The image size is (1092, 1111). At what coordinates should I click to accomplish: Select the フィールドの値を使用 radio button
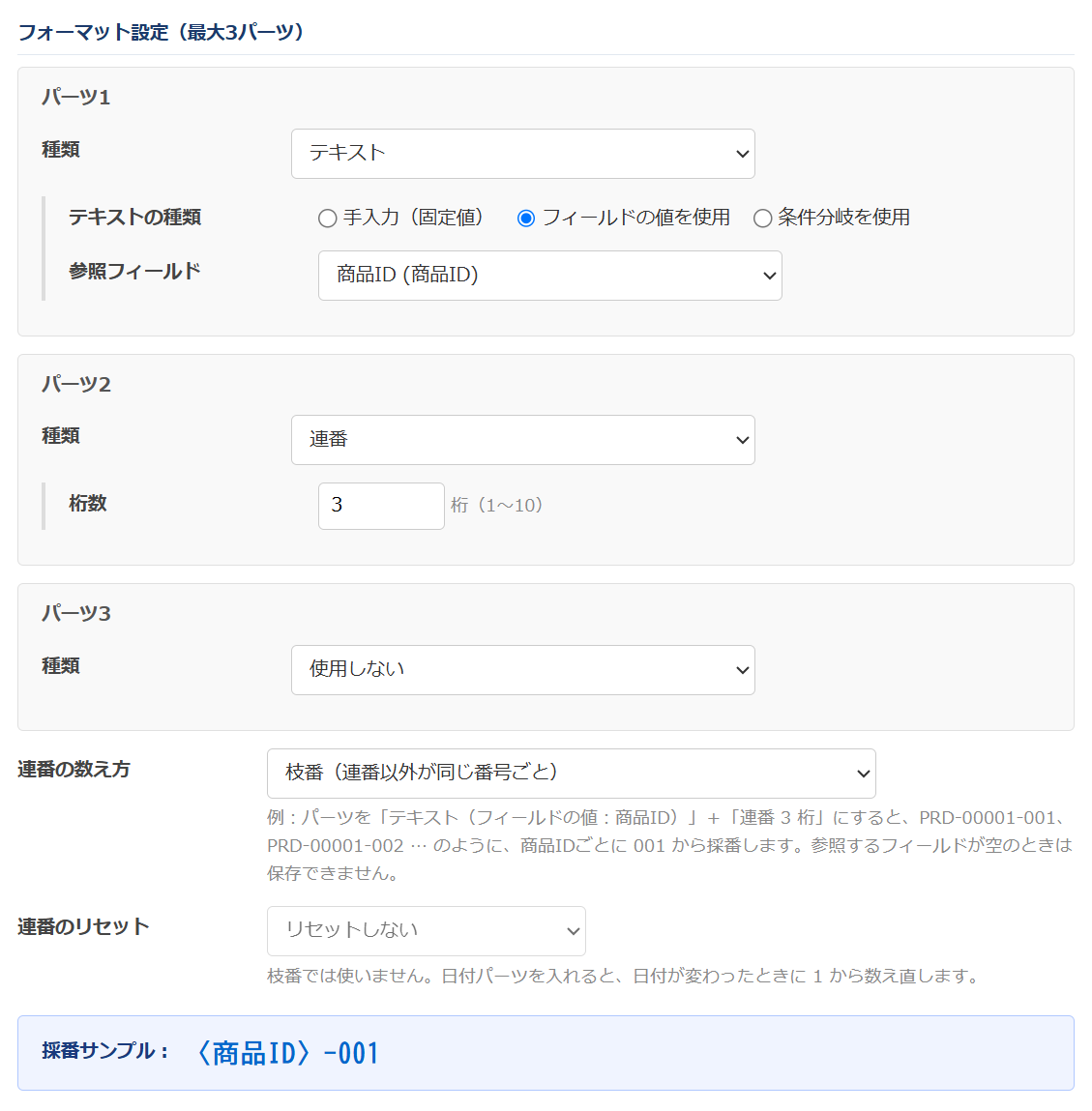coord(526,219)
